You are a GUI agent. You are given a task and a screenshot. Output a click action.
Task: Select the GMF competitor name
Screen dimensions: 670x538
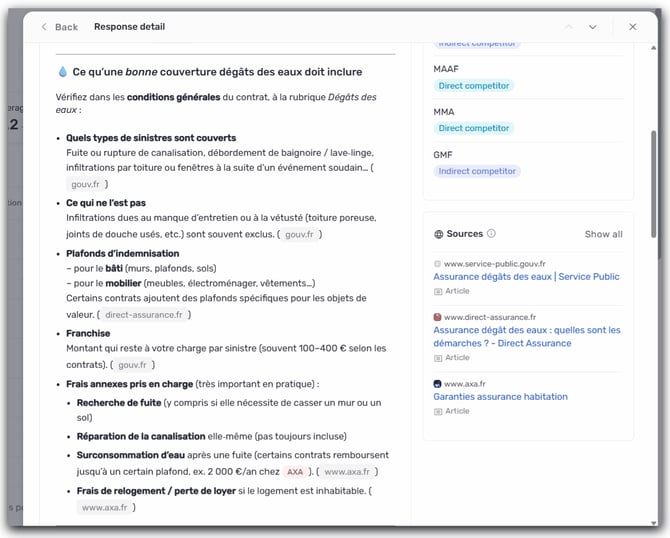coord(443,155)
